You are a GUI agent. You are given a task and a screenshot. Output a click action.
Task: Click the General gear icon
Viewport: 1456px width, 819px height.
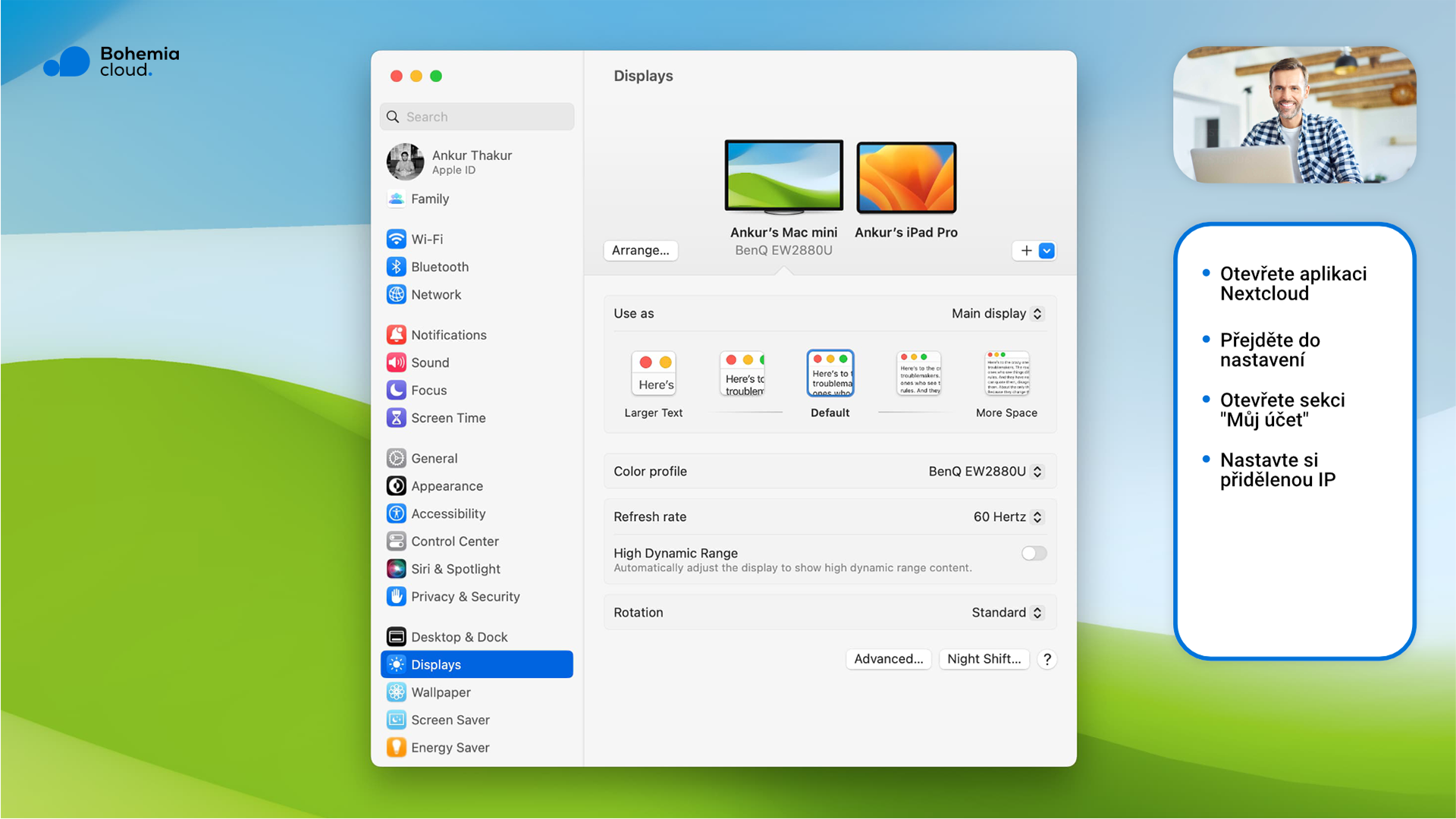tap(396, 458)
